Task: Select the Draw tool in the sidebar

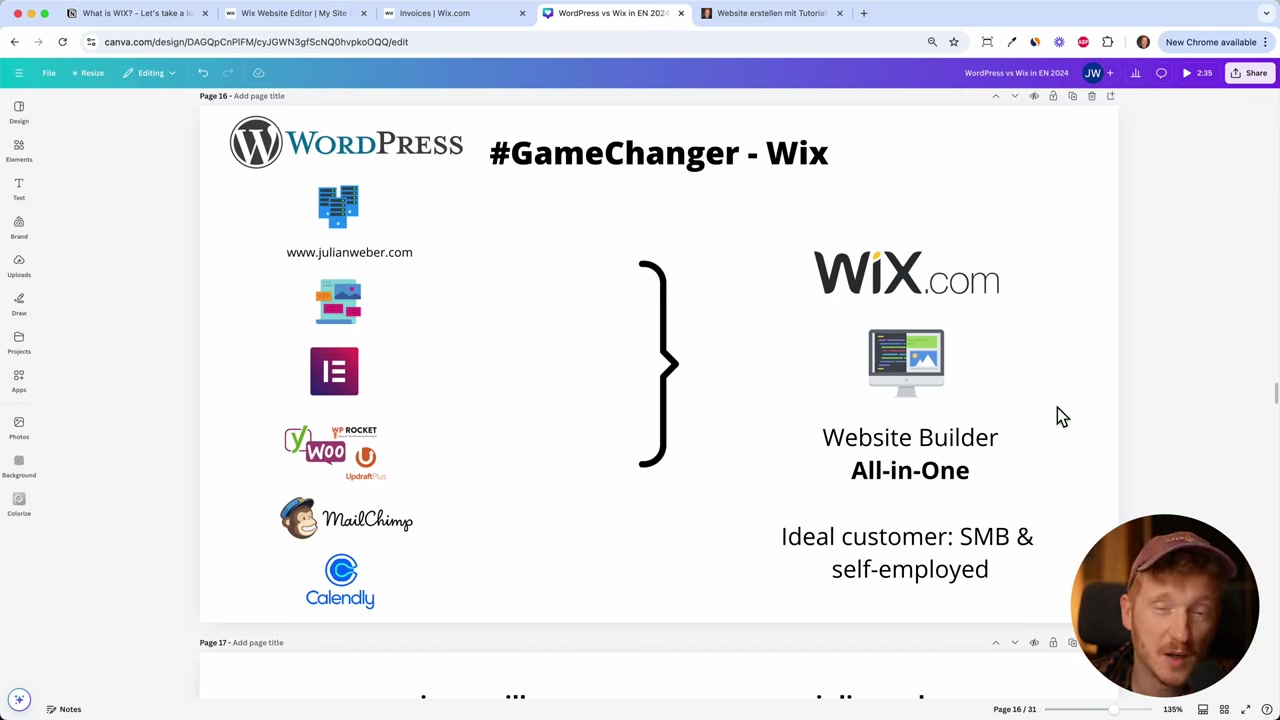Action: click(18, 304)
